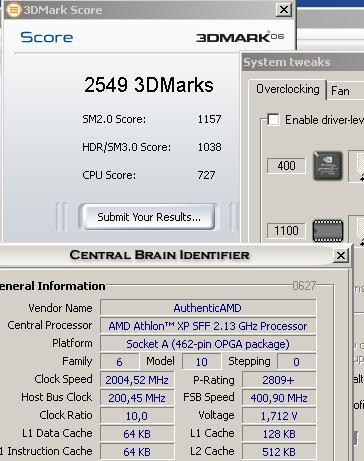The image size is (364, 461).
Task: Click the L2 Cache value 512 KB
Action: tap(279, 452)
